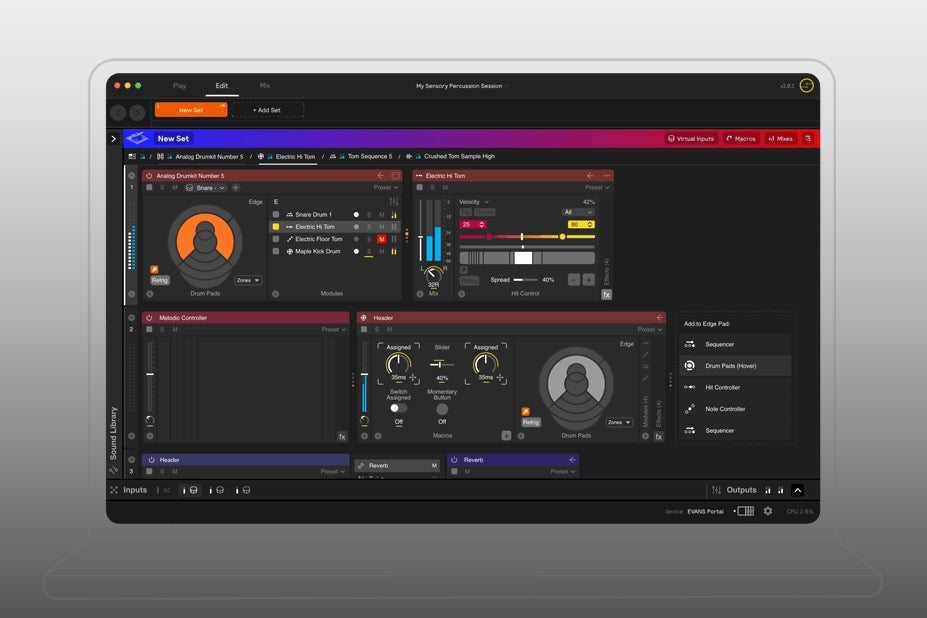This screenshot has width=927, height=618.
Task: Click the plus icon next to Snare dropdown
Action: coord(236,188)
